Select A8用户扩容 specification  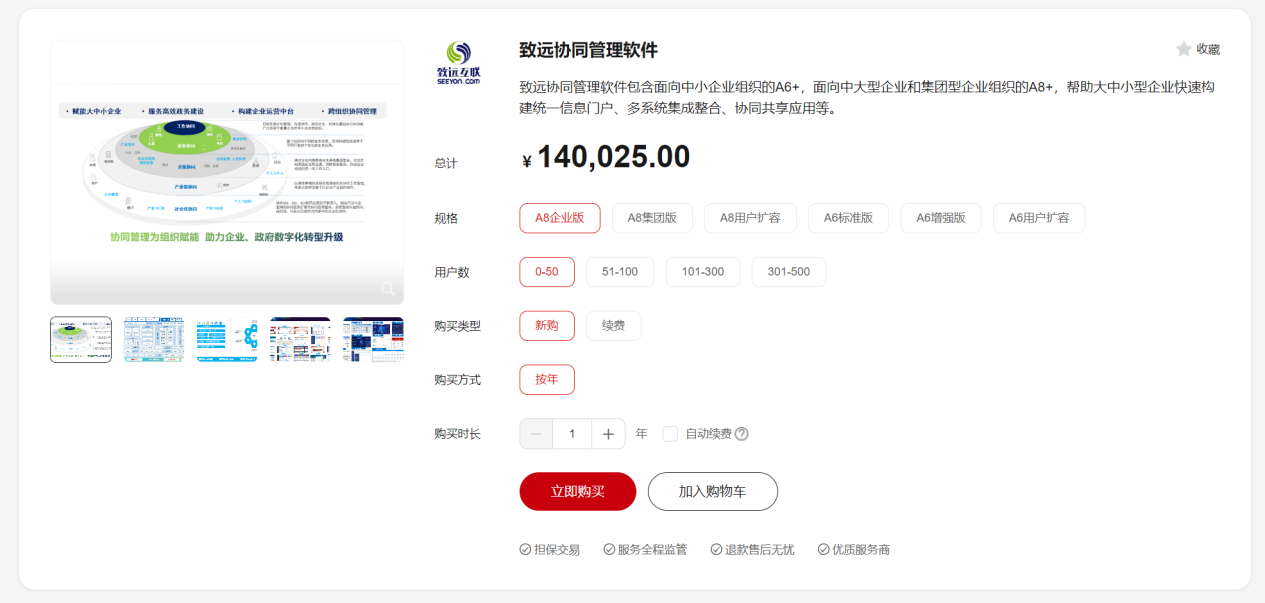(750, 218)
